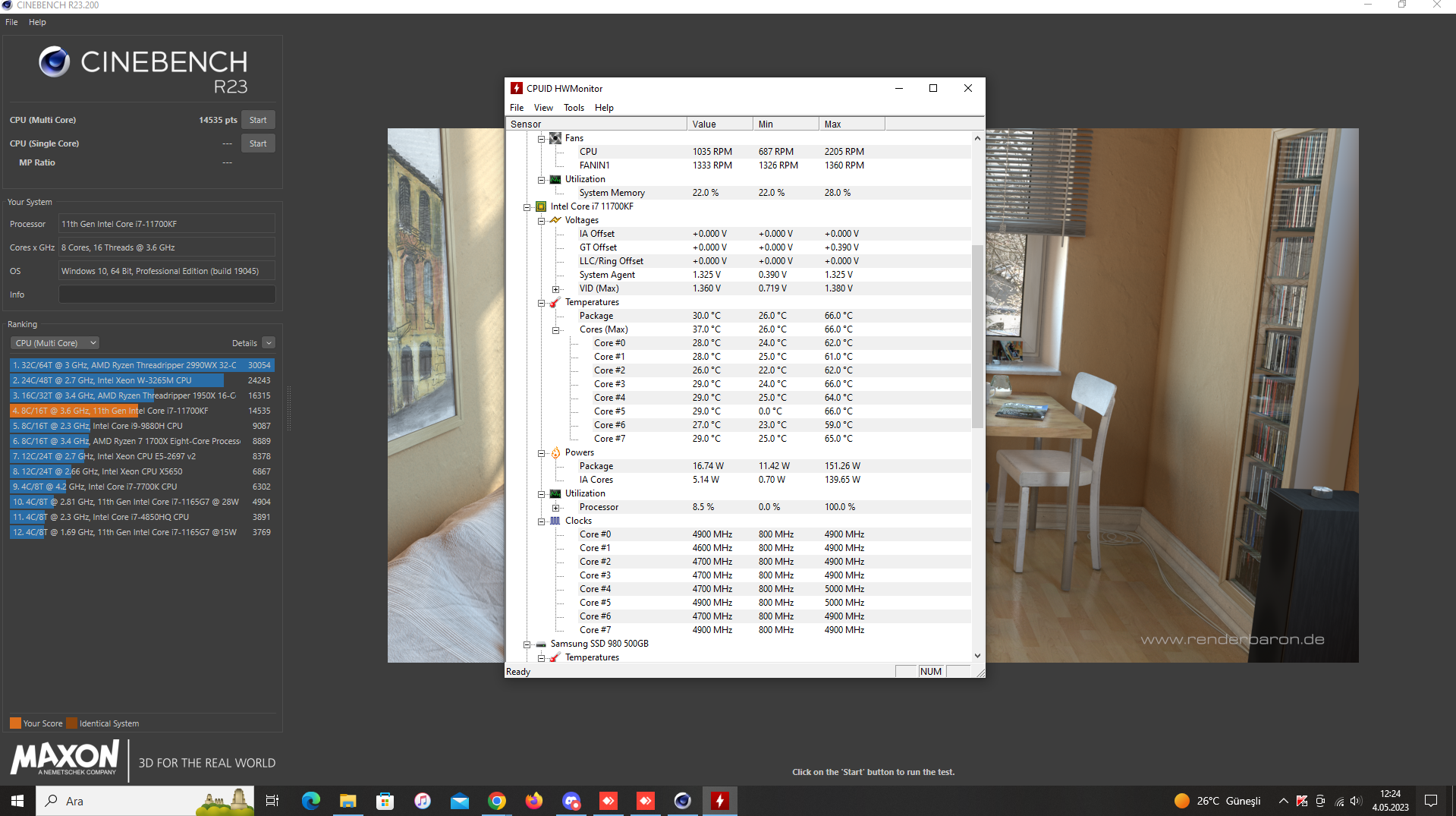Click the Max column header
1456x816 pixels.
tap(852, 124)
